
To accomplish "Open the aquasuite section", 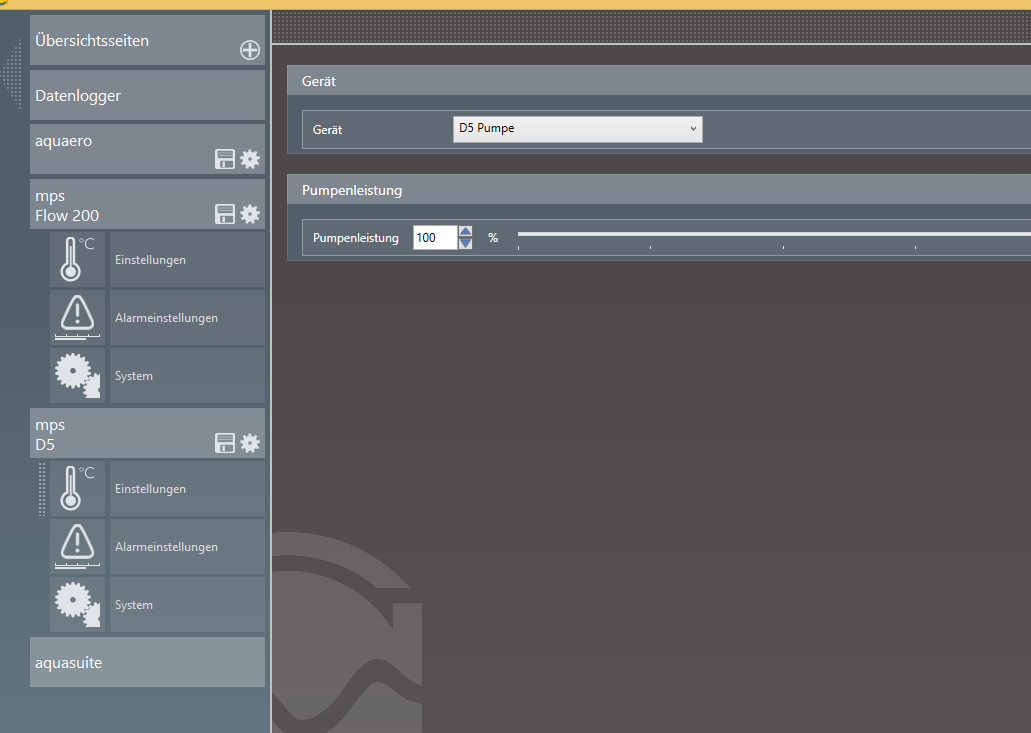I will pyautogui.click(x=147, y=662).
